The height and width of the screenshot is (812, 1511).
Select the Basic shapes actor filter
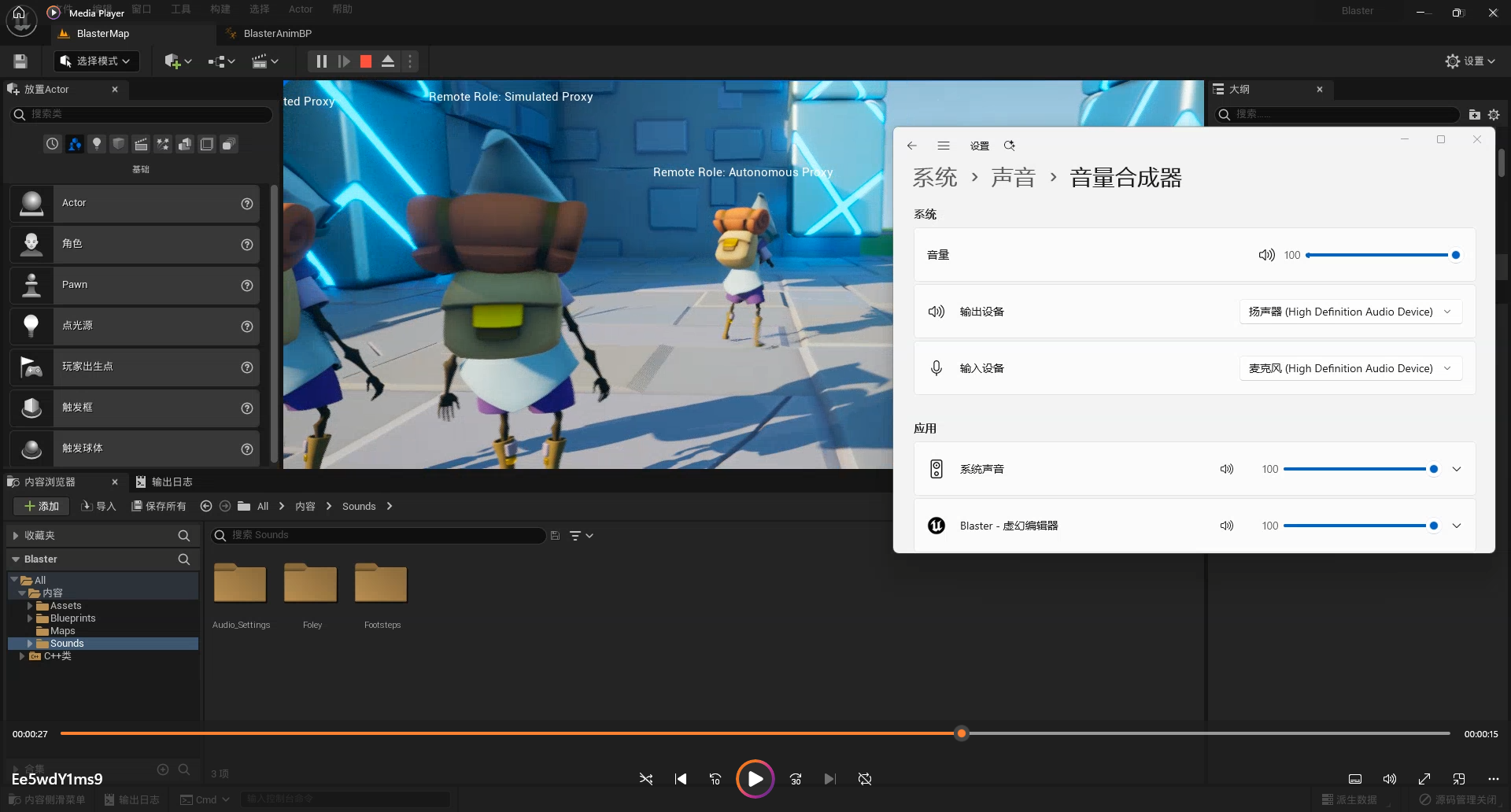click(x=74, y=144)
